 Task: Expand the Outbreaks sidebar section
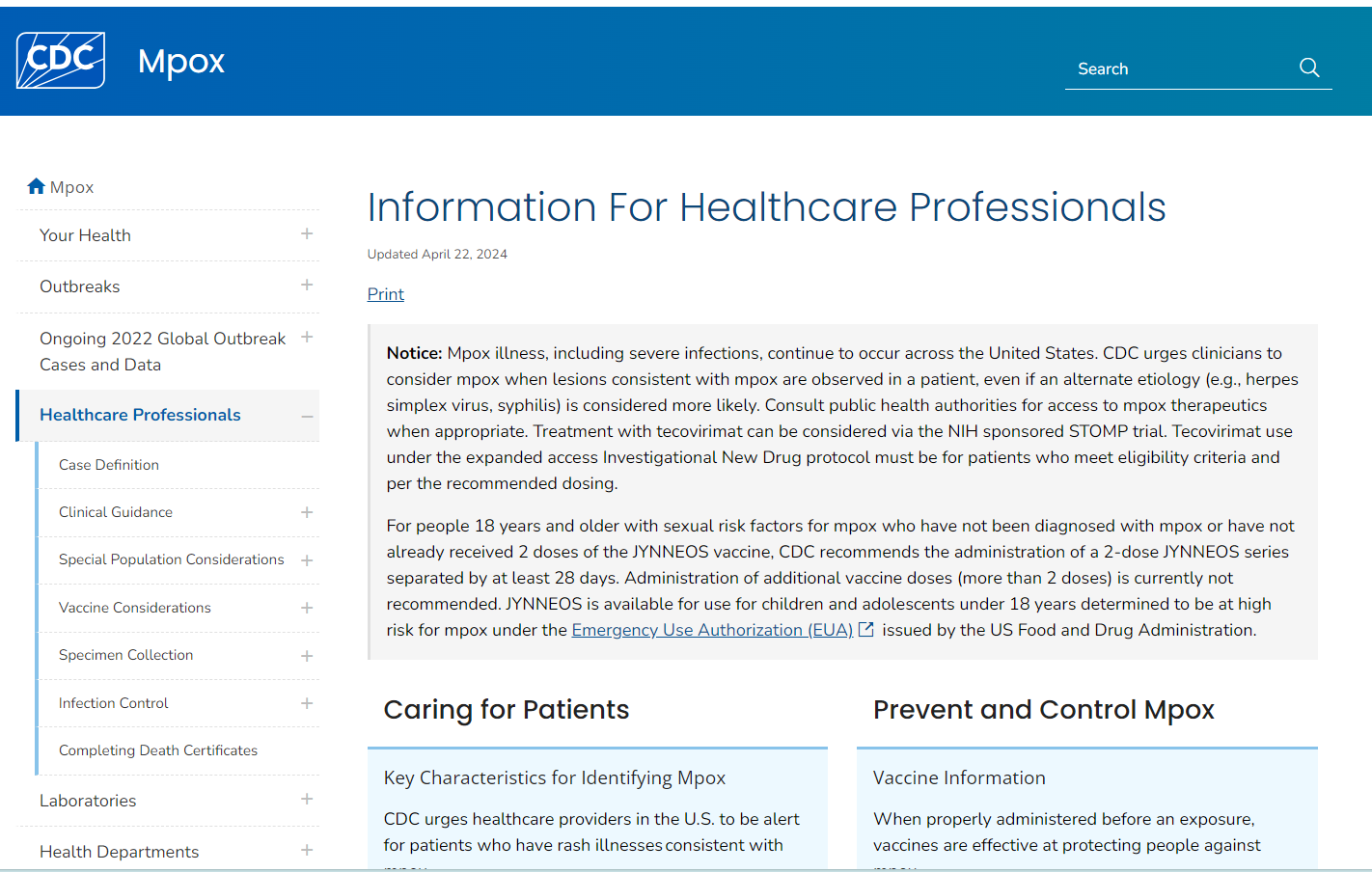[x=307, y=285]
